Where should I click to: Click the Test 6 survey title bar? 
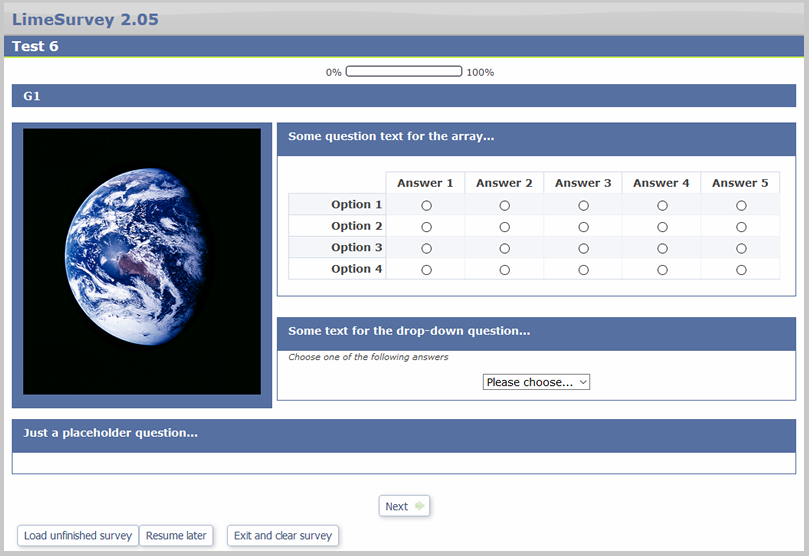tap(404, 46)
